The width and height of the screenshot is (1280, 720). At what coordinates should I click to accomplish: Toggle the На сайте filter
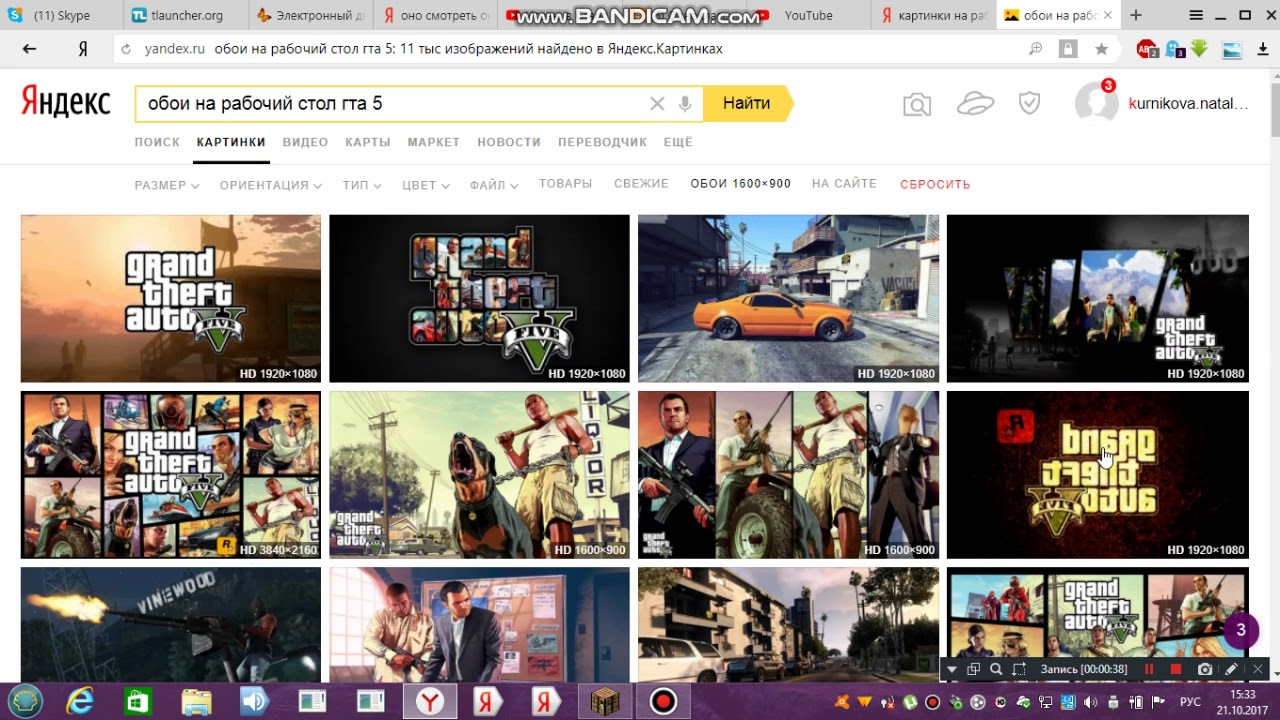(x=844, y=184)
